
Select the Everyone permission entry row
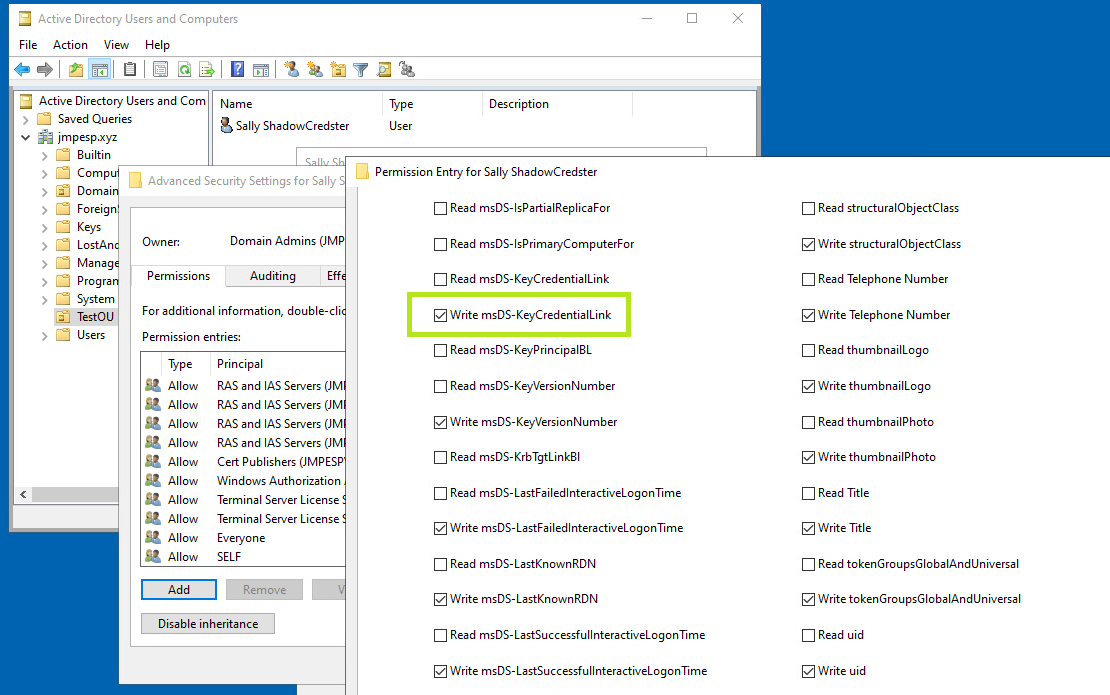(x=244, y=537)
